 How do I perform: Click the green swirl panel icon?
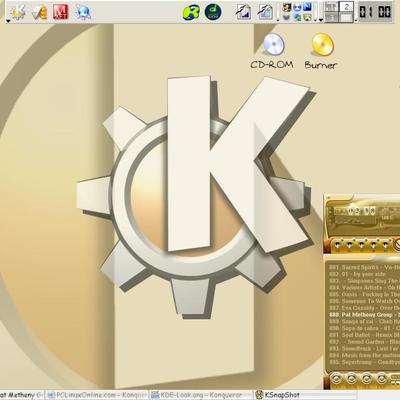pos(191,12)
